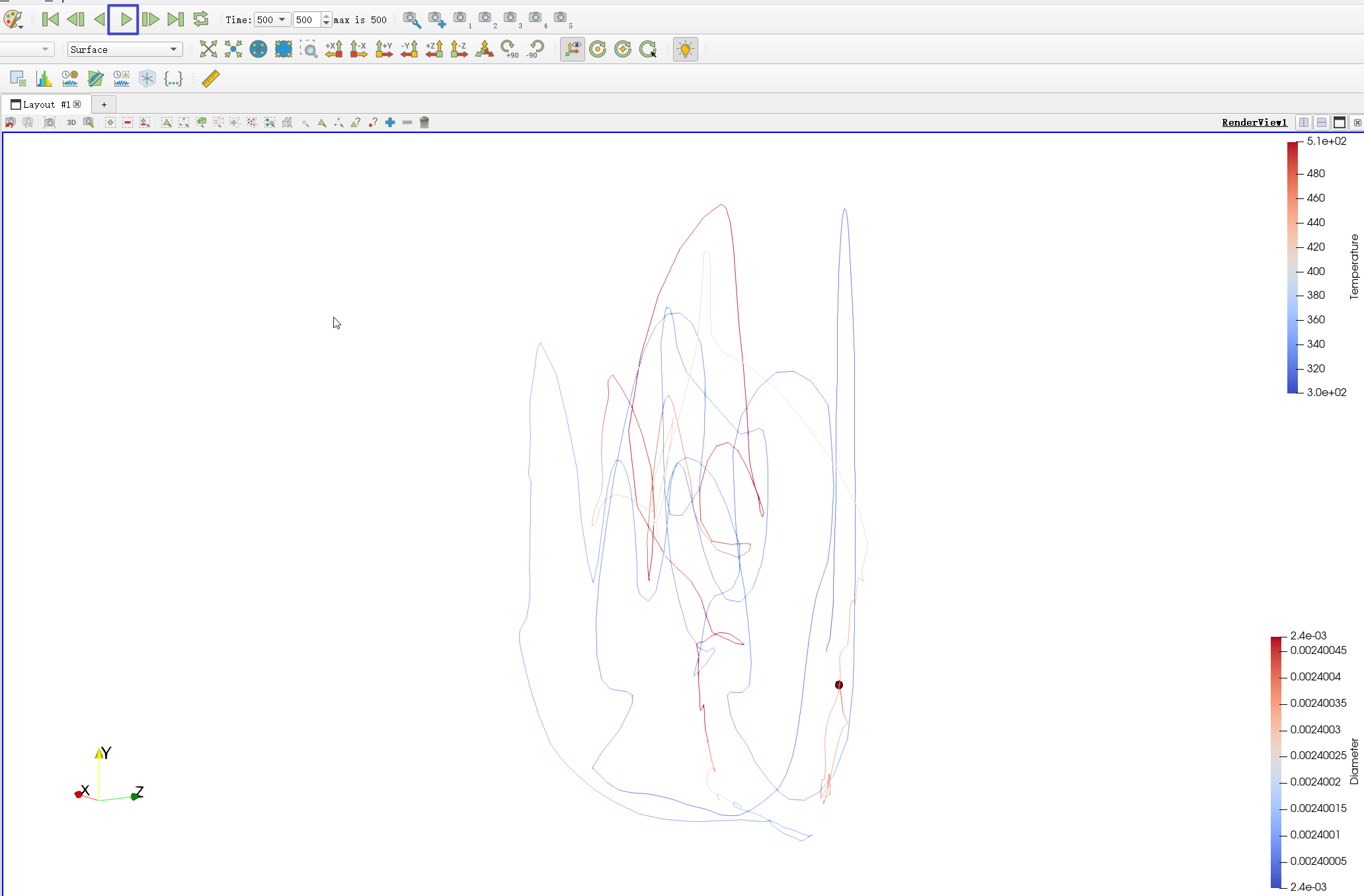Click the time step number field
The image size is (1364, 896).
(306, 20)
